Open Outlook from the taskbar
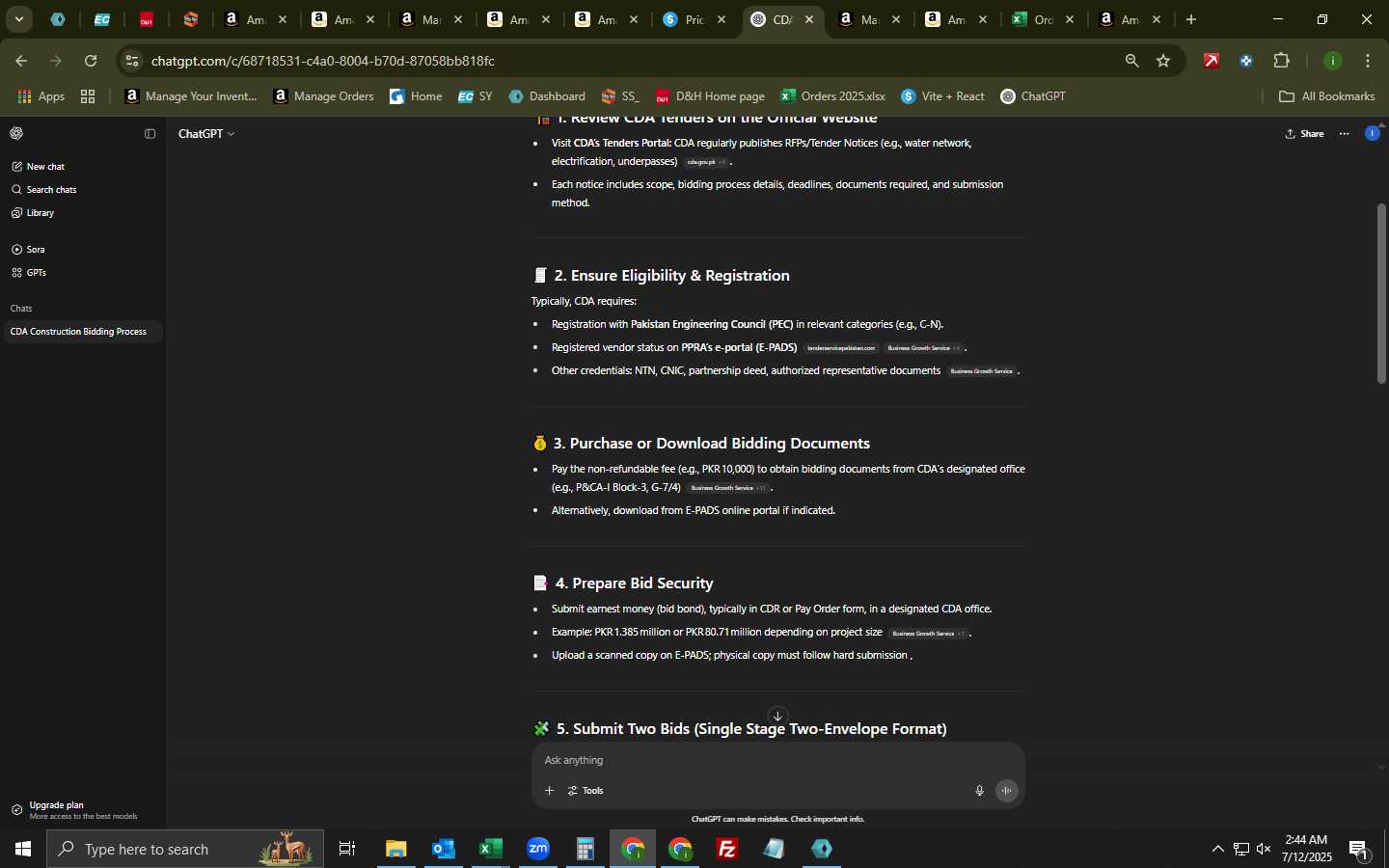The image size is (1389, 868). click(x=444, y=849)
